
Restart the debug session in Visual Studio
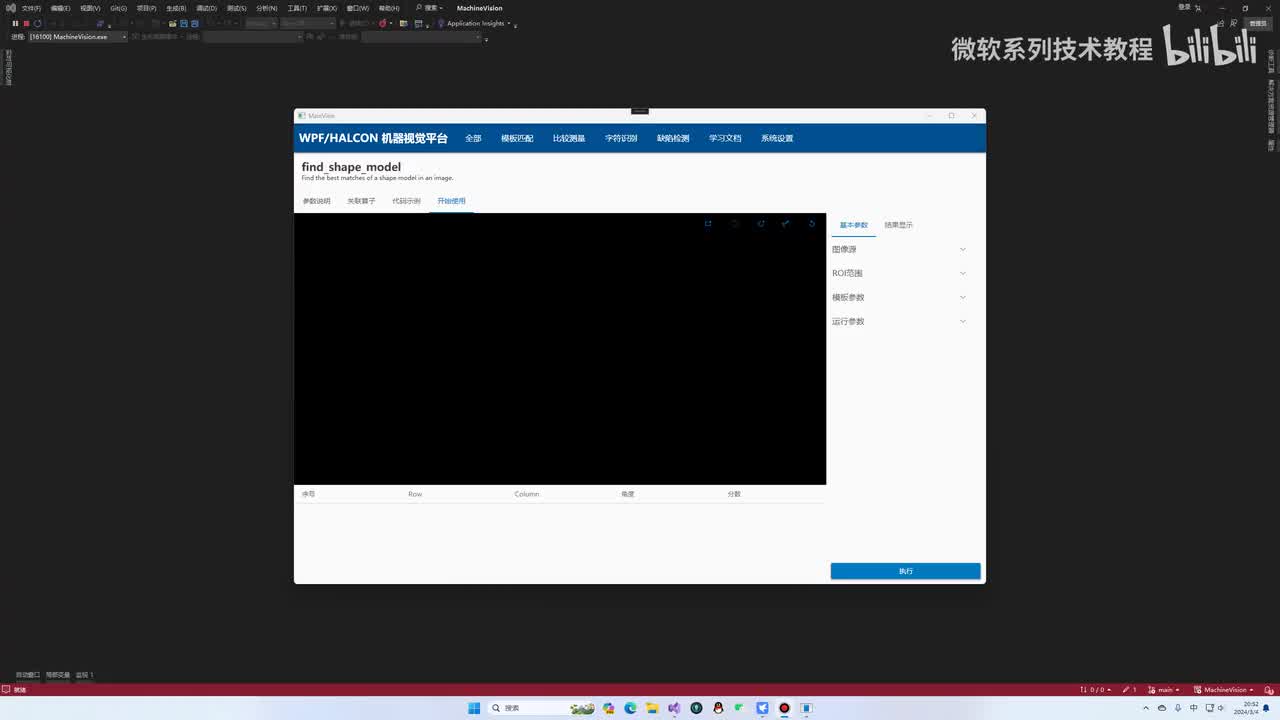tap(38, 23)
